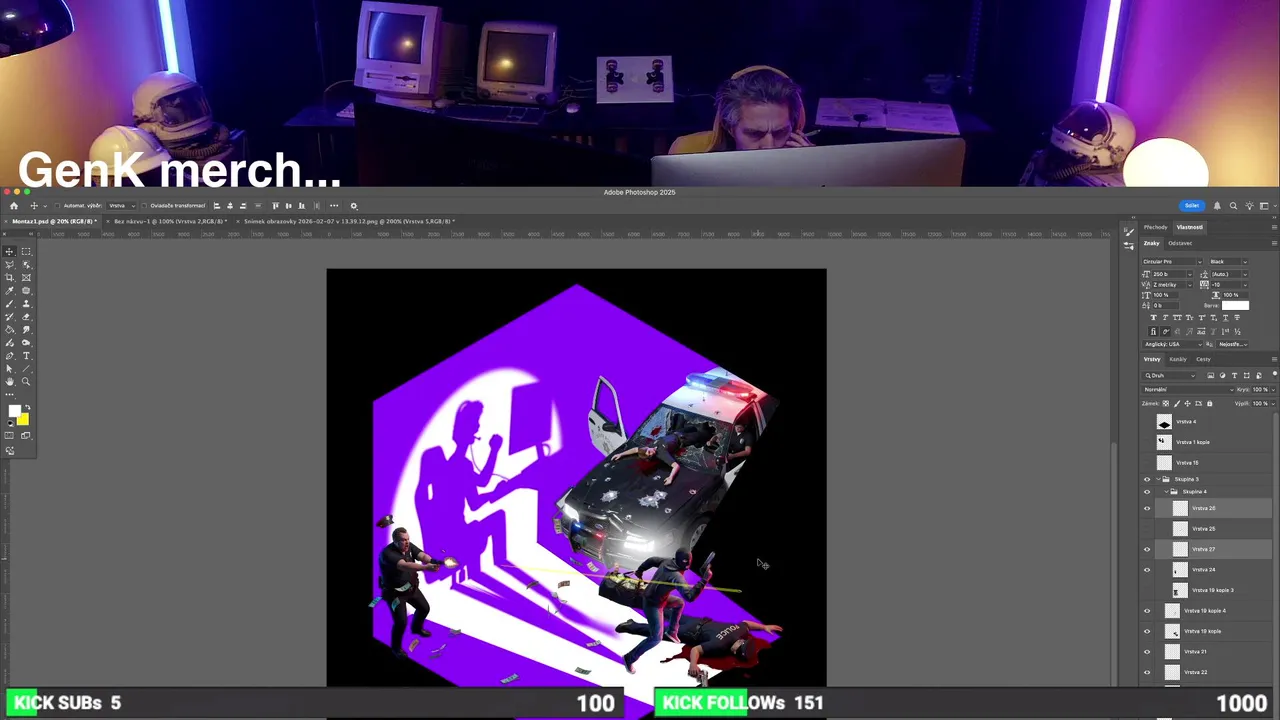Viewport: 1280px width, 720px height.
Task: Filter layers by type layers icon
Action: click(1233, 375)
